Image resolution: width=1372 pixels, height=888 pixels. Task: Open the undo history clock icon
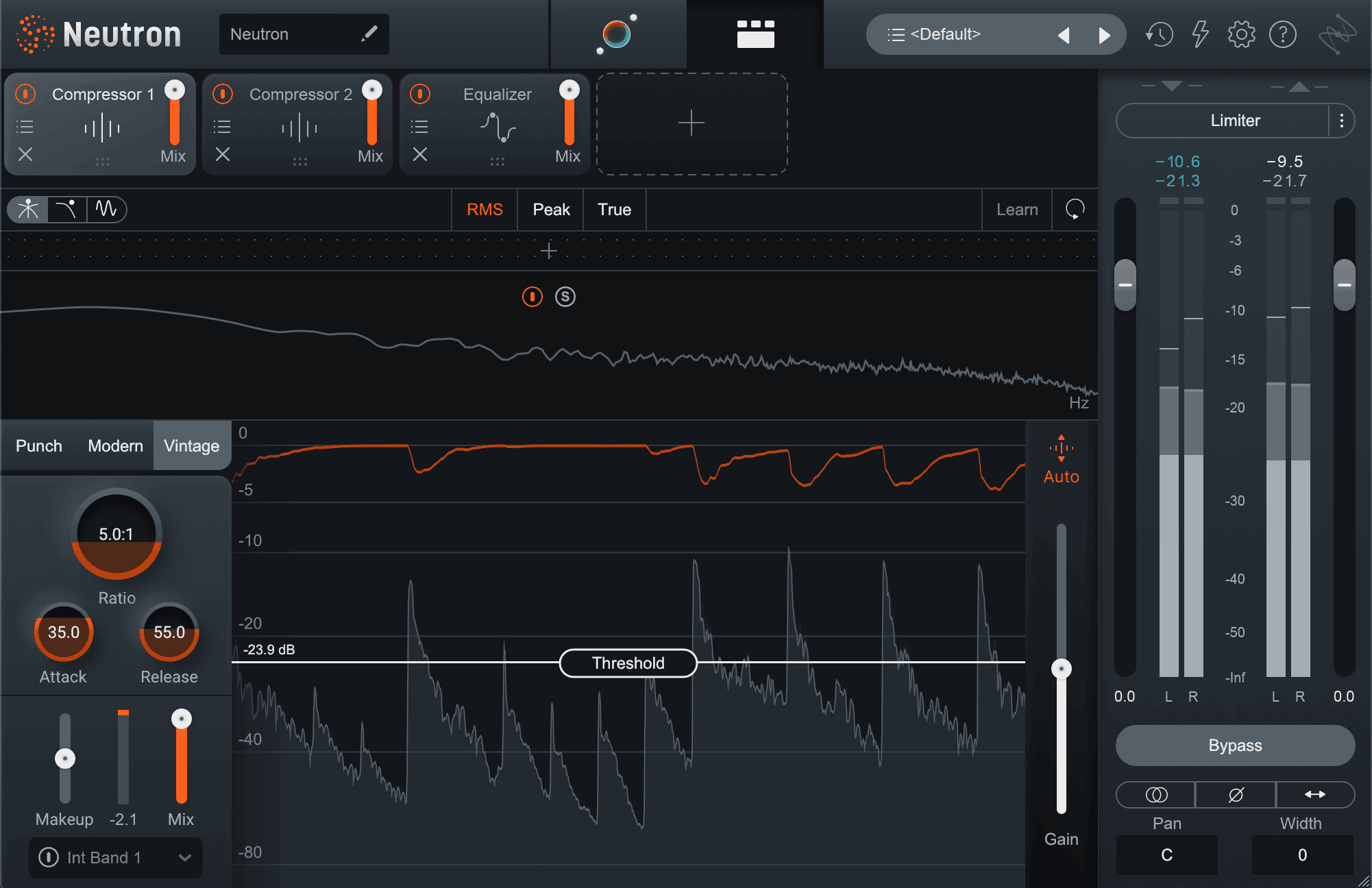click(x=1159, y=34)
